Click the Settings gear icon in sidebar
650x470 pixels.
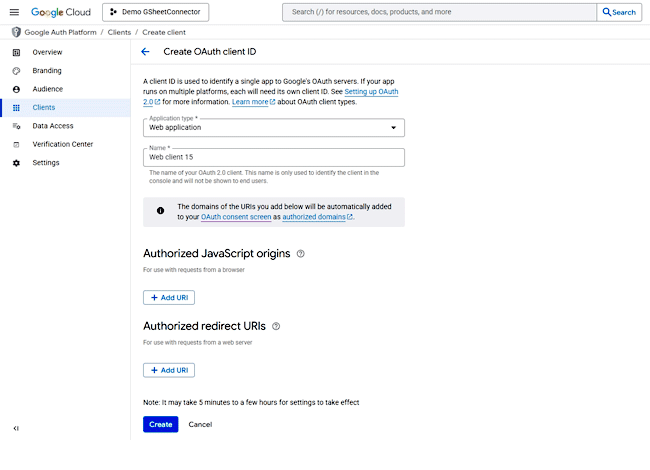pos(16,162)
